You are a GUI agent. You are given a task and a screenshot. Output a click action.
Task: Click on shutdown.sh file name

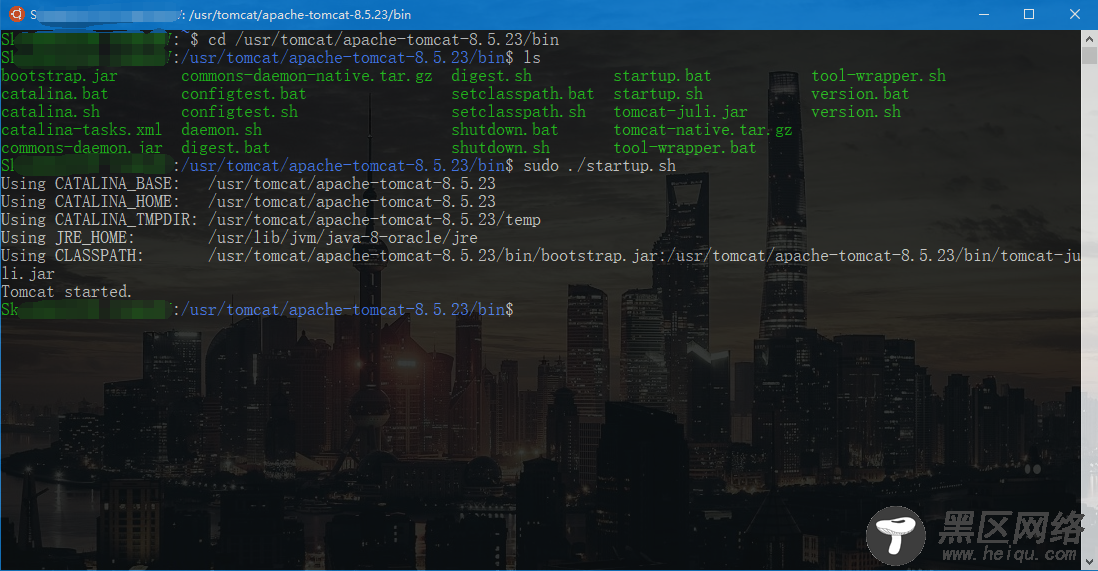[x=501, y=148]
